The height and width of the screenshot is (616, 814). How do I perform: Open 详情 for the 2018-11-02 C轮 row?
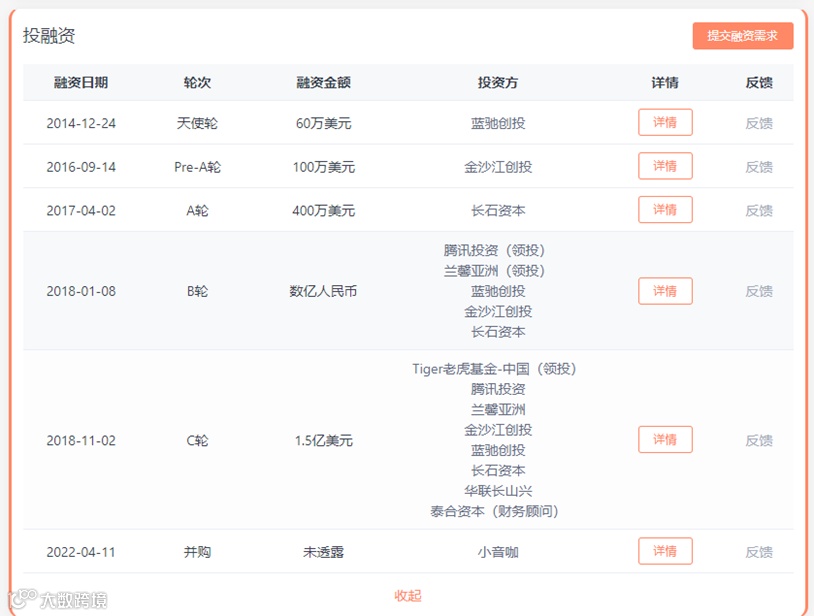pyautogui.click(x=665, y=440)
